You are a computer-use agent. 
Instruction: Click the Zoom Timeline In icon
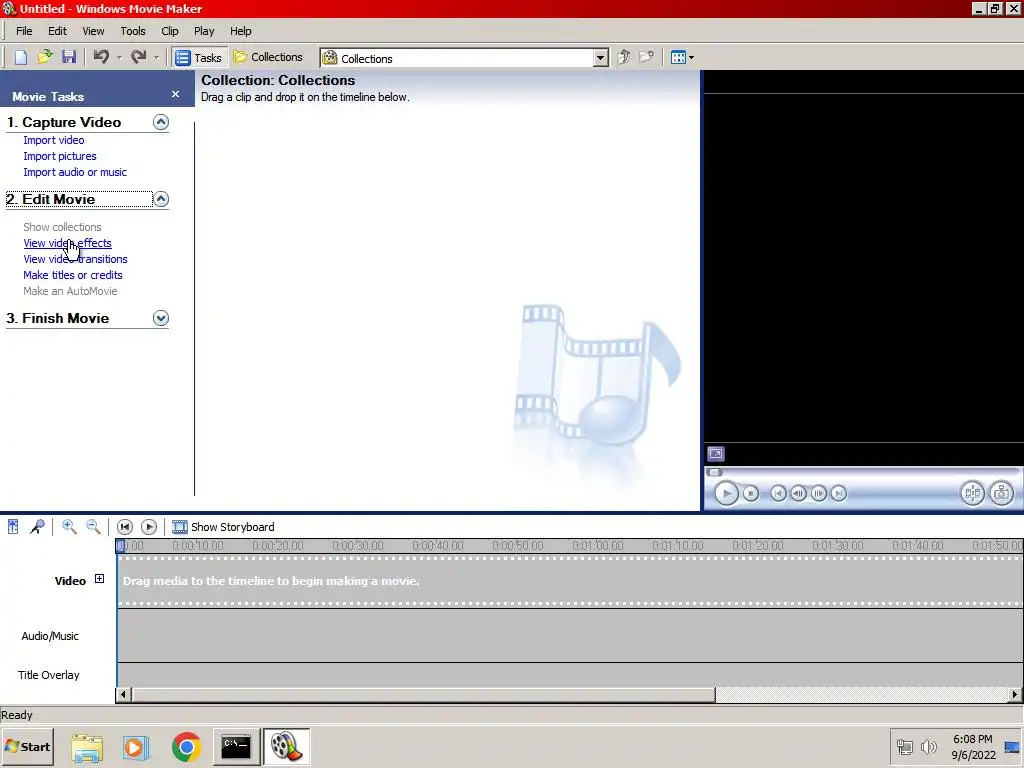click(x=69, y=527)
